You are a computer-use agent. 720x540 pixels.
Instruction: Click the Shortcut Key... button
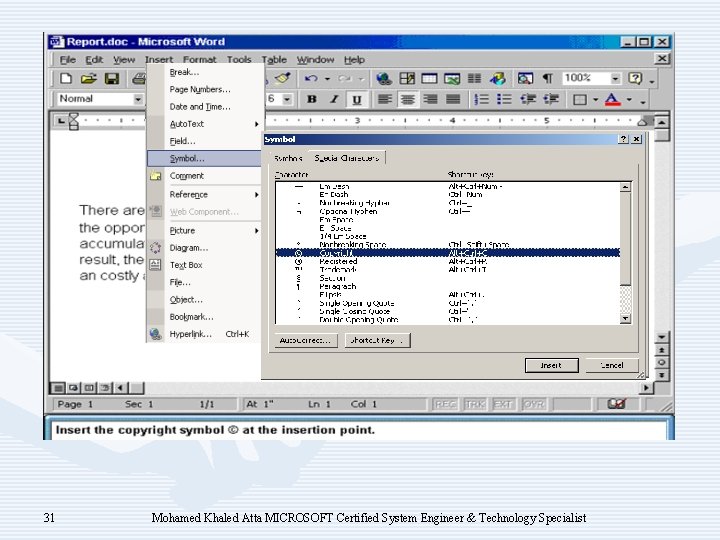pos(377,341)
